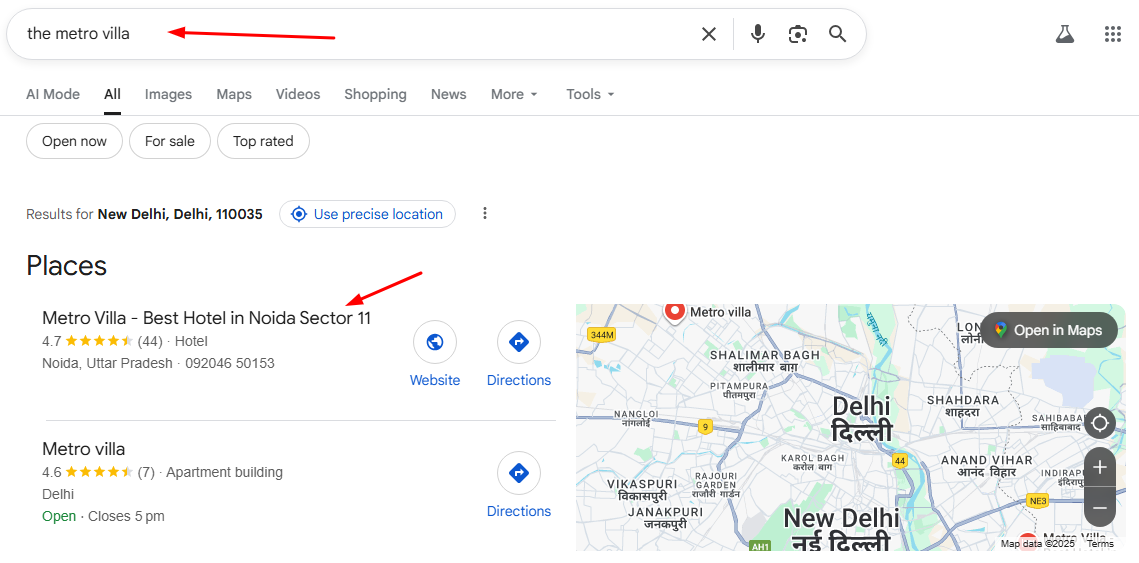Show my location on the map
The width and height of the screenshot is (1139, 563).
coord(1100,423)
